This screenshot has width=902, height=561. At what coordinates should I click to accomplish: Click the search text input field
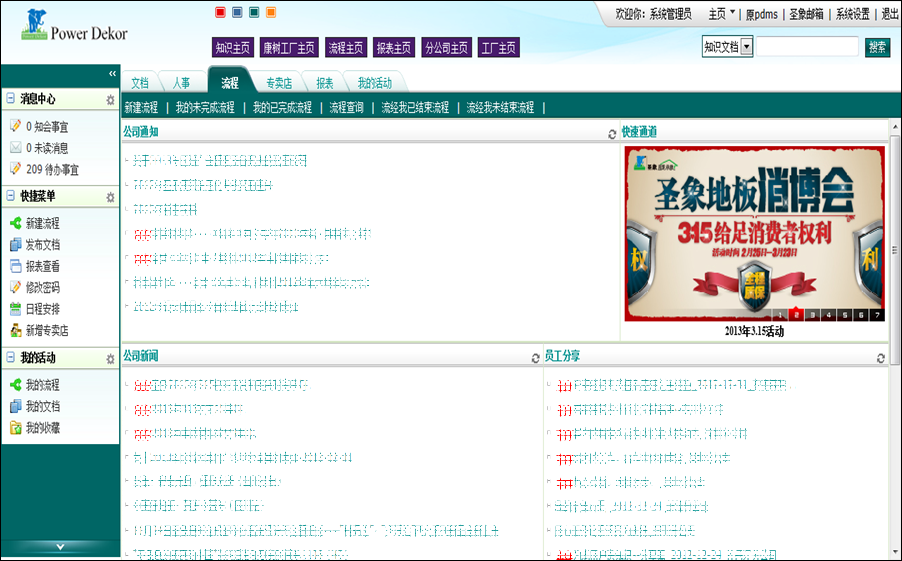pos(807,47)
